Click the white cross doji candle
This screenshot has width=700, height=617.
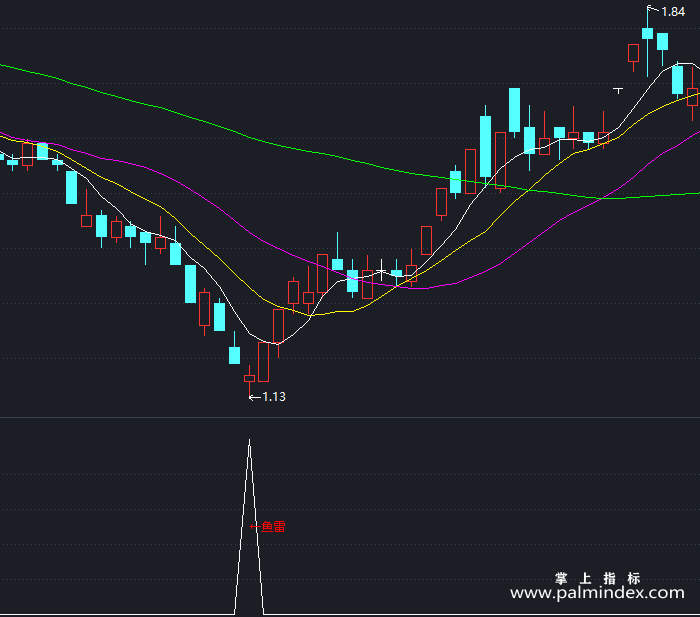coord(382,270)
